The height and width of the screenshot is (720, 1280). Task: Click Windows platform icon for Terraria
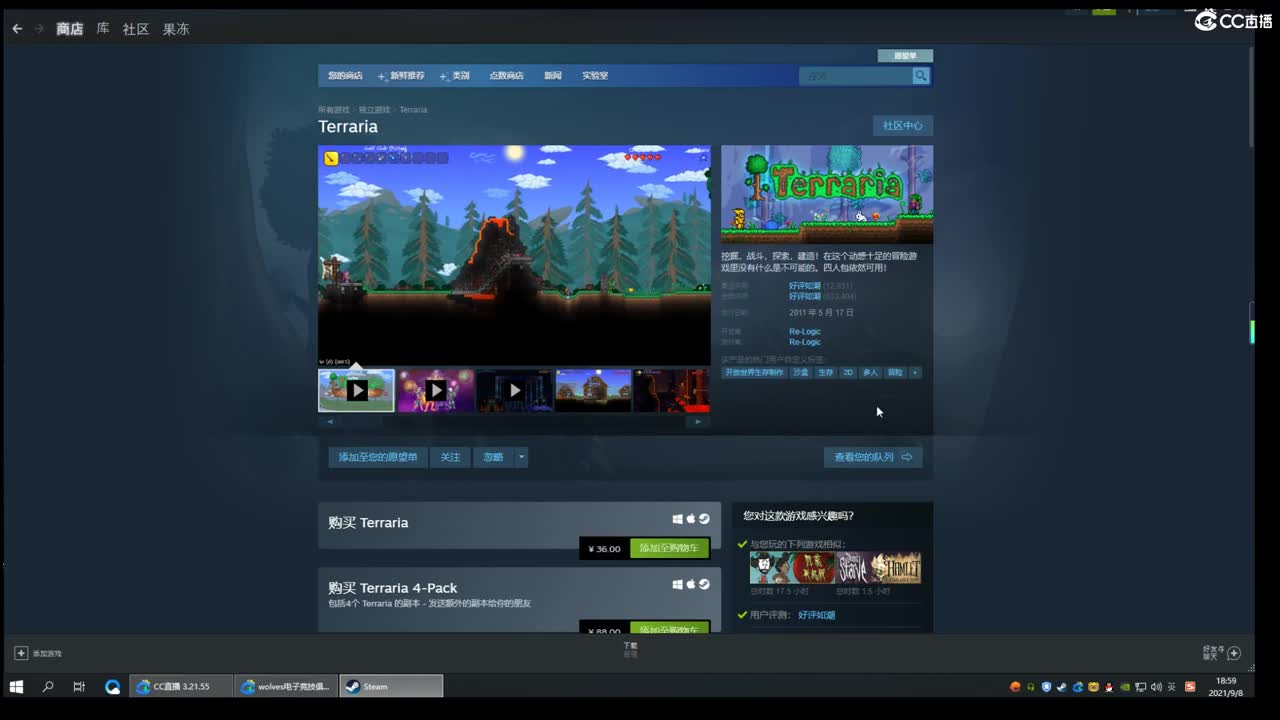pos(677,519)
